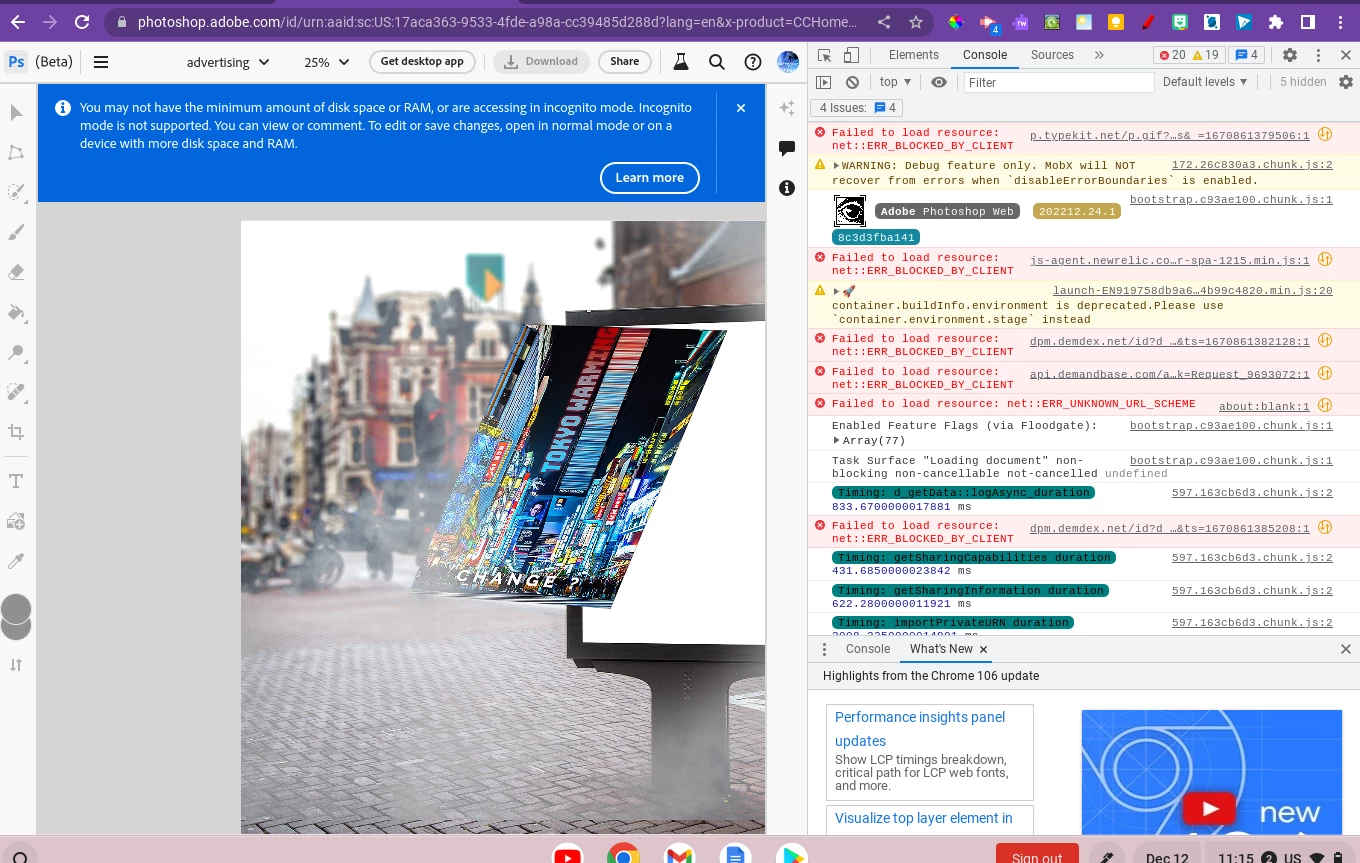This screenshot has width=1360, height=863.
Task: Toggle live expression eye icon in console
Action: pos(938,82)
